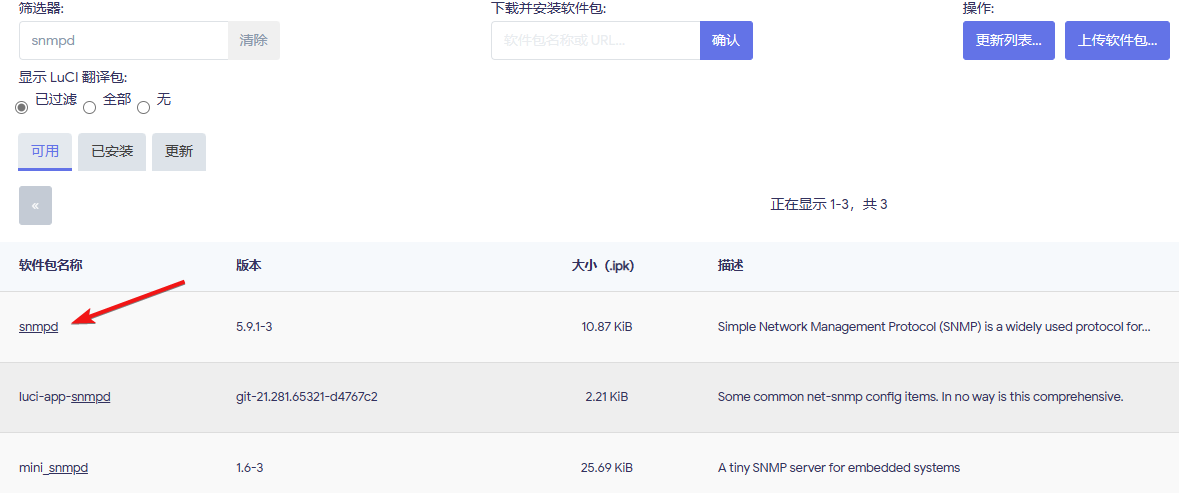The height and width of the screenshot is (493, 1179).
Task: Click the 软件包名称 column header
Action: click(50, 266)
